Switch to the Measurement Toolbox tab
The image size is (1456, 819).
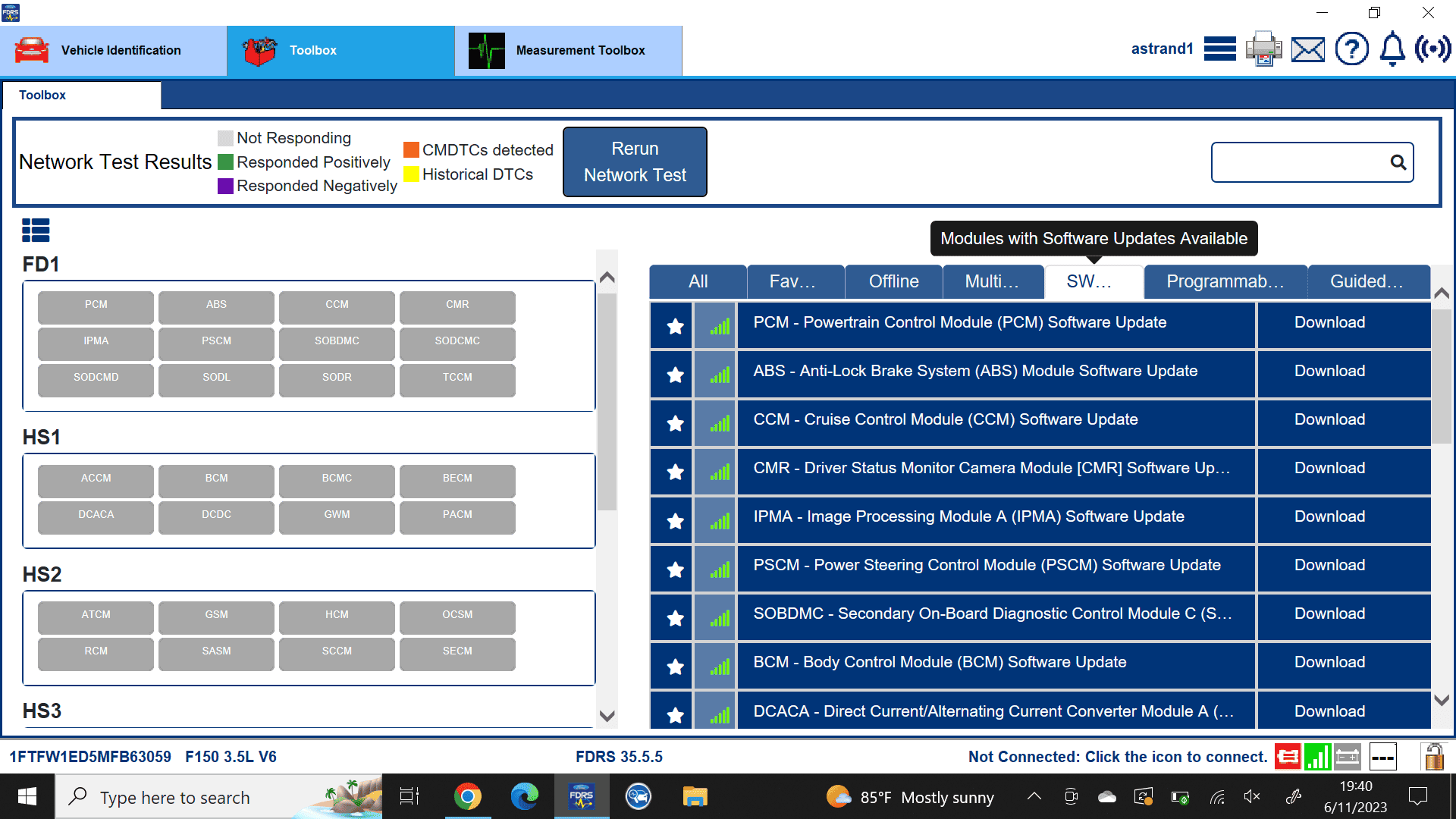coord(569,50)
